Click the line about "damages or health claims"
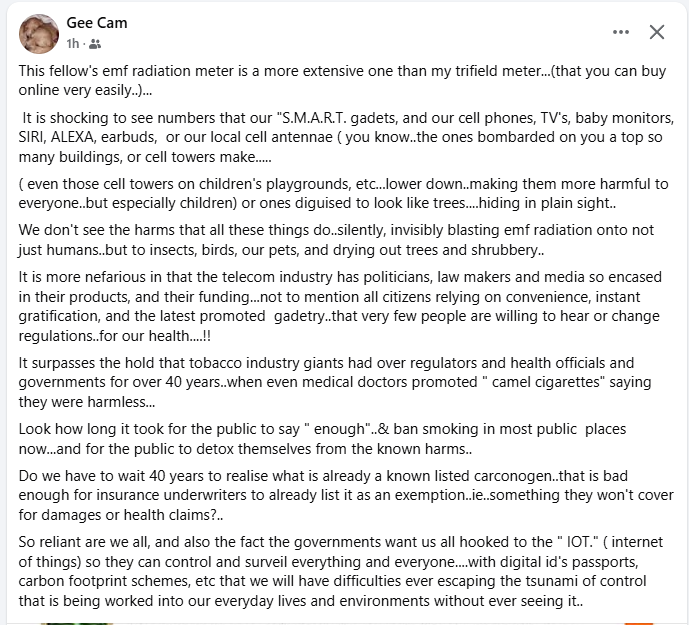 tap(120, 514)
